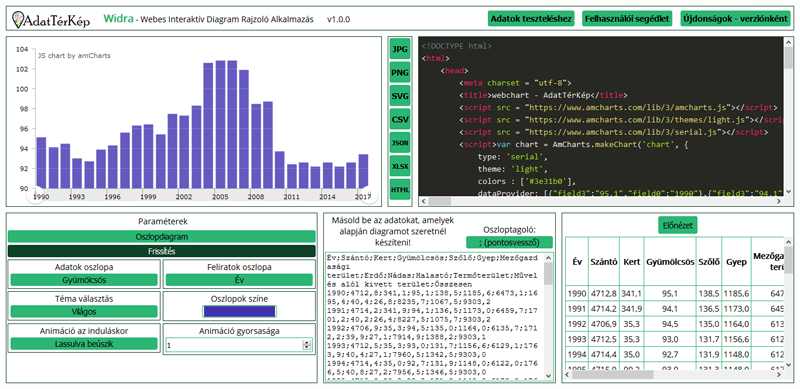Click the animation speed stepper arrows

point(307,345)
